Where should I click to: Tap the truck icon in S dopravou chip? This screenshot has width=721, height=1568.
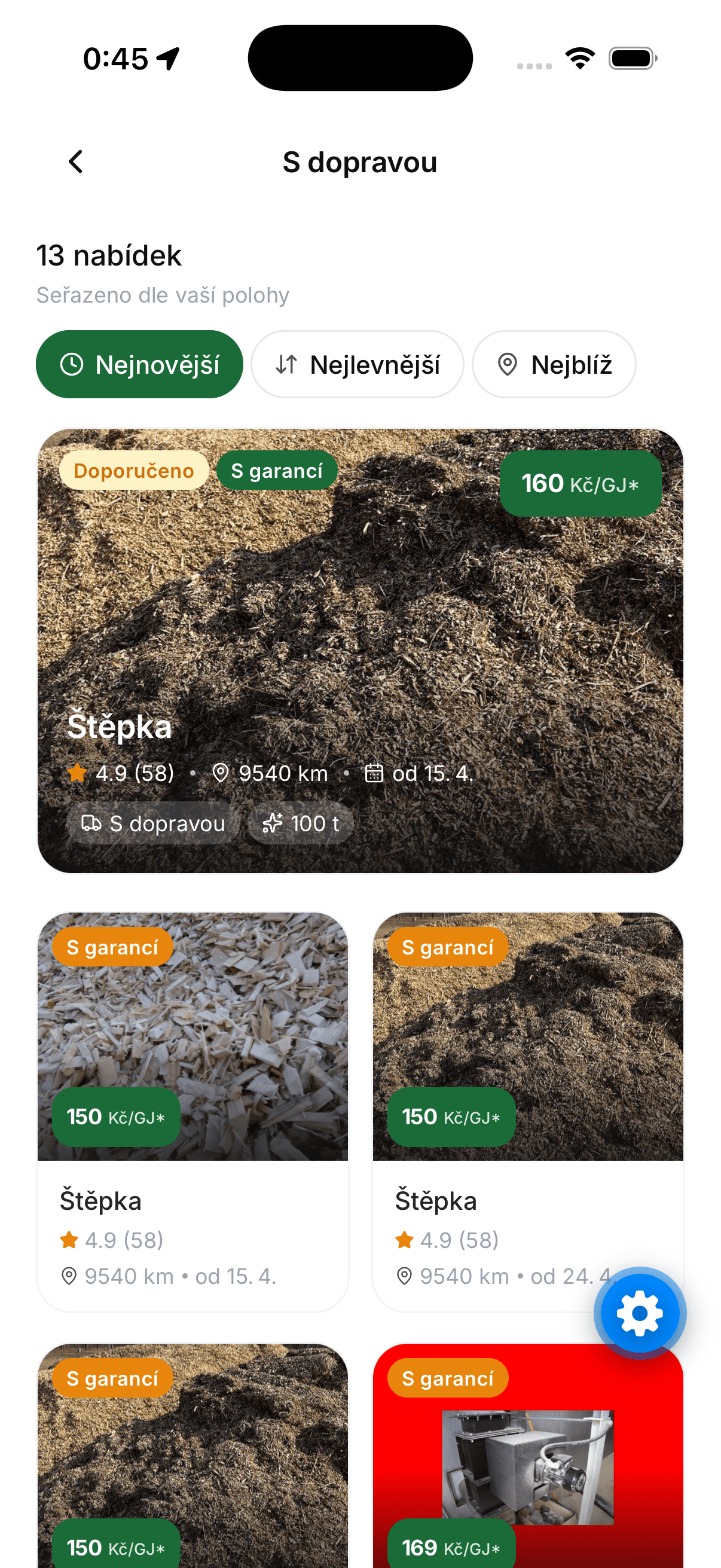(91, 823)
